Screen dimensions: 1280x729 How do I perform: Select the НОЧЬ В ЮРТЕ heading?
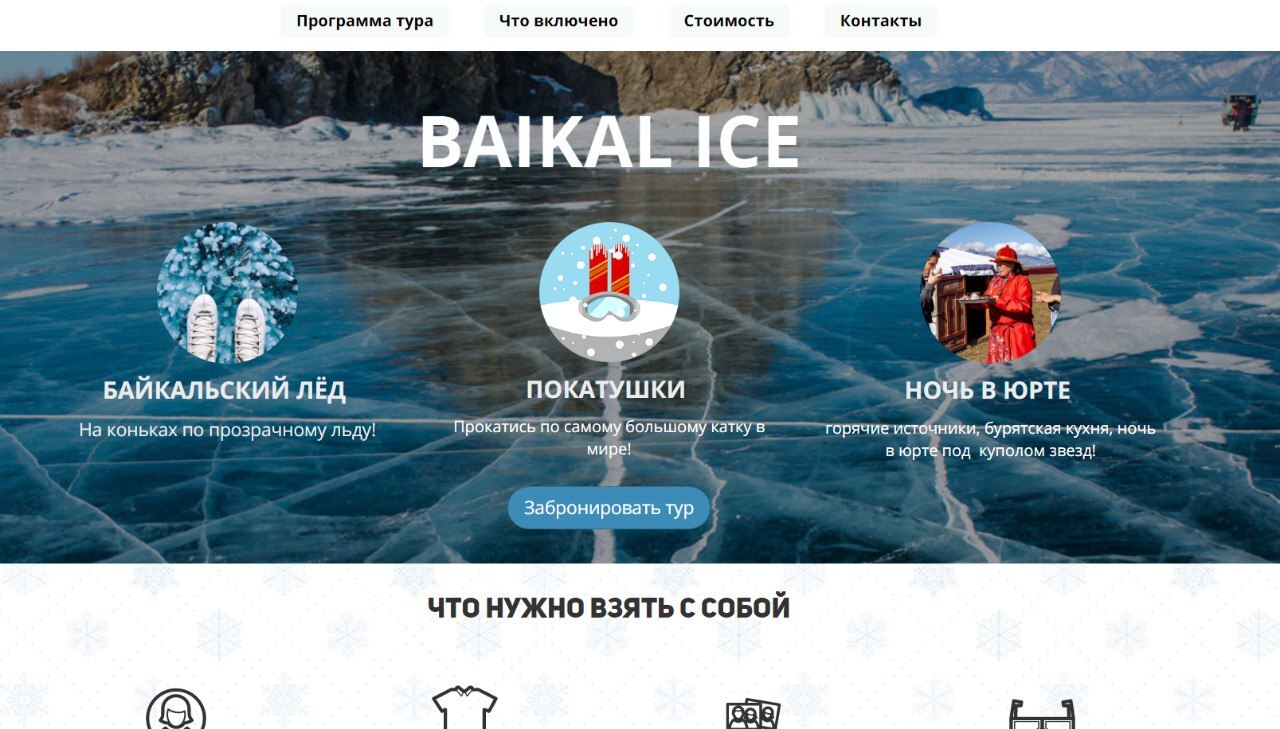click(x=988, y=390)
